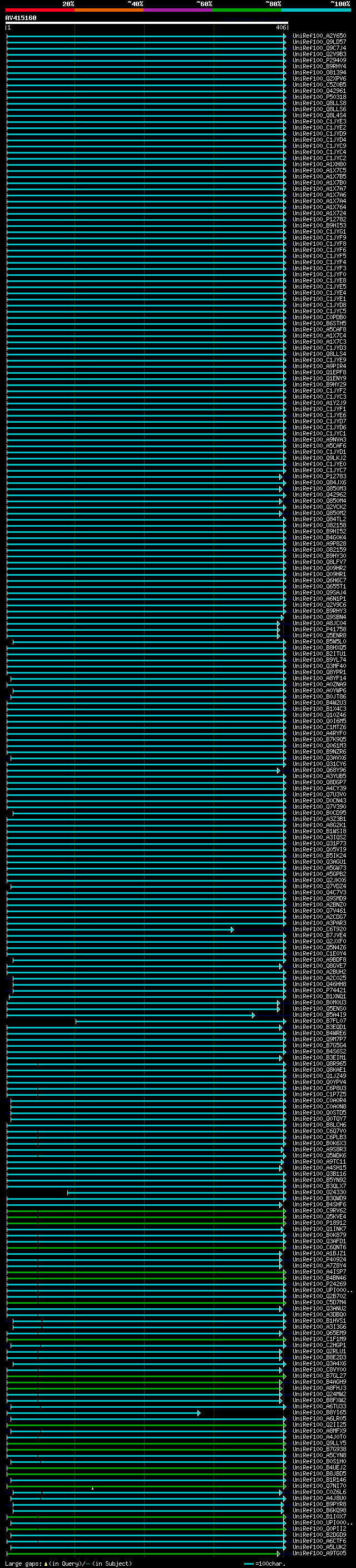Screen dimensions: 356x1568
Task: Select hit UniRef100_A1X7B5
Action: click(x=319, y=176)
